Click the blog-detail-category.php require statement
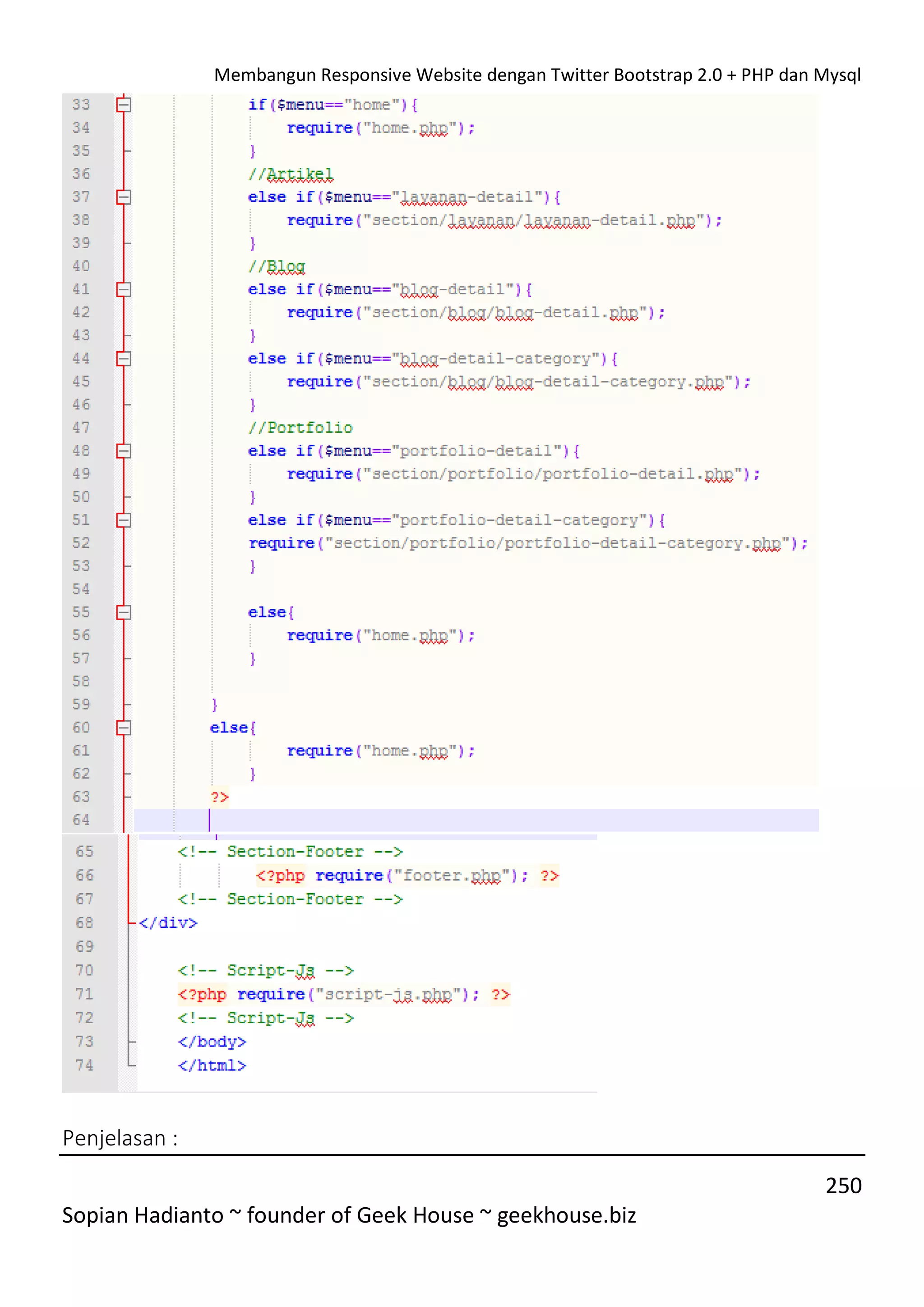924x1307 pixels. point(519,382)
